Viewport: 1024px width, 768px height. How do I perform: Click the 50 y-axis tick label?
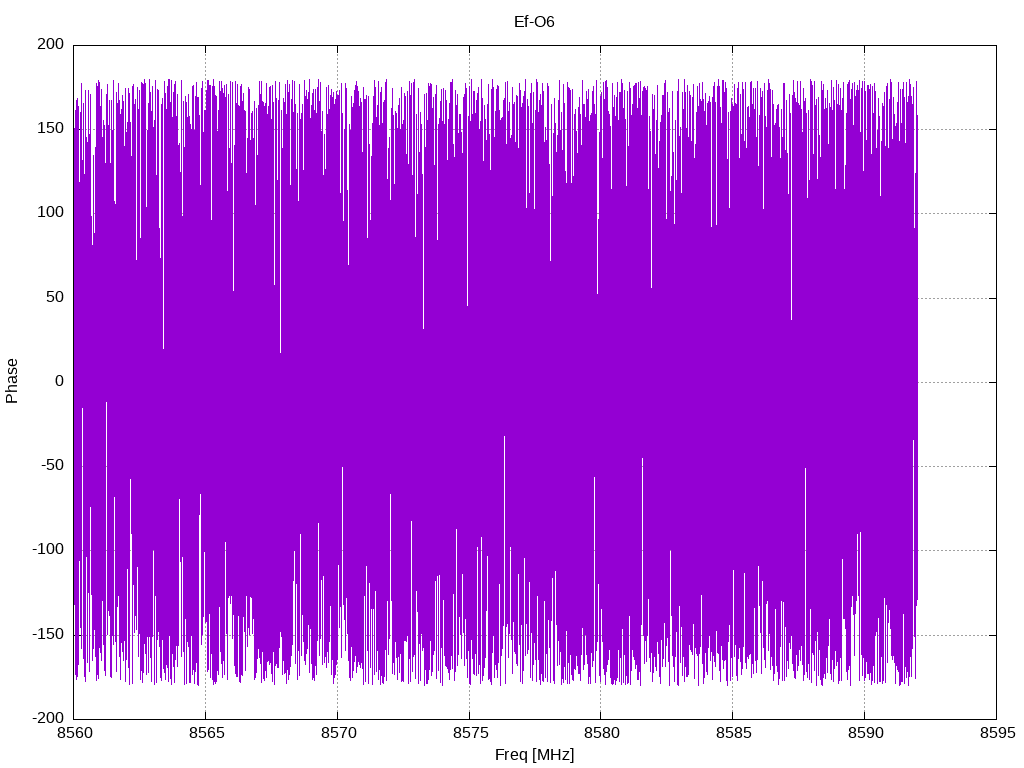[x=56, y=297]
